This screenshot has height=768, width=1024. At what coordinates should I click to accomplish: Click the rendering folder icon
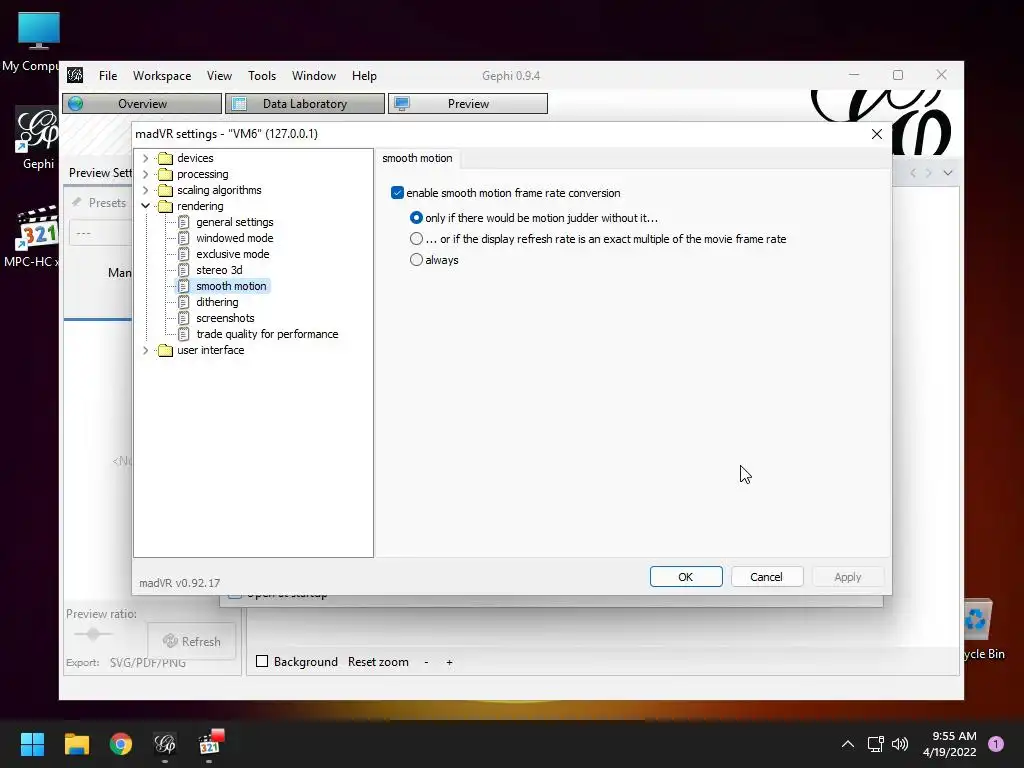click(x=166, y=206)
